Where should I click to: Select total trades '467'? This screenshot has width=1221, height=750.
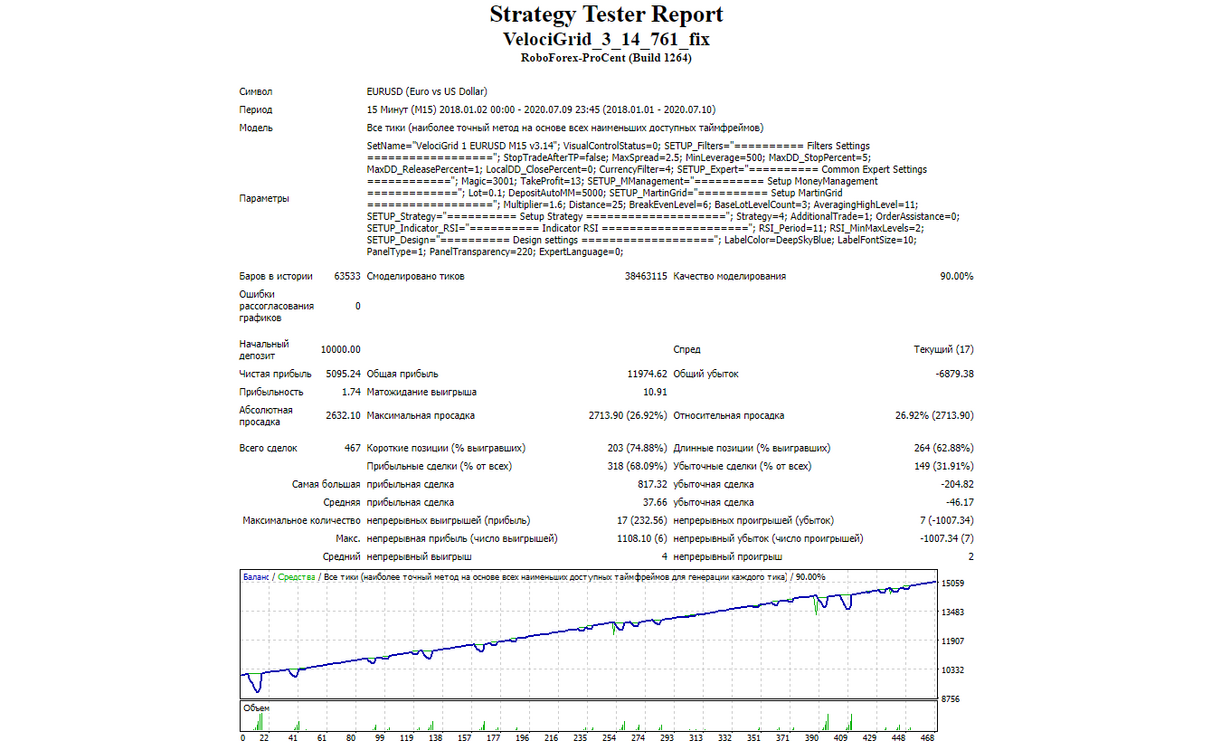coord(352,448)
